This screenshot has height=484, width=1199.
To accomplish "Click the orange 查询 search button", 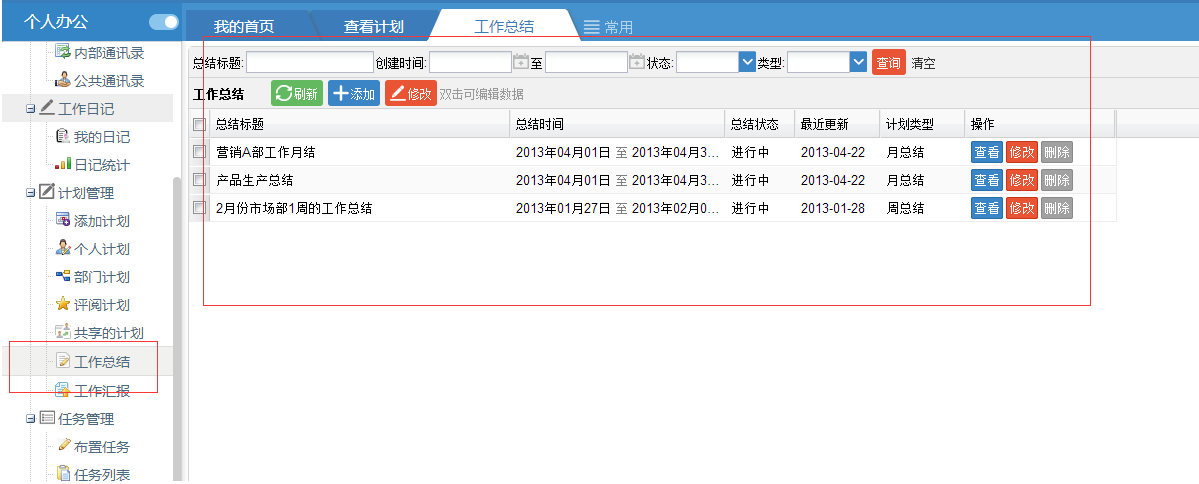I will click(888, 62).
